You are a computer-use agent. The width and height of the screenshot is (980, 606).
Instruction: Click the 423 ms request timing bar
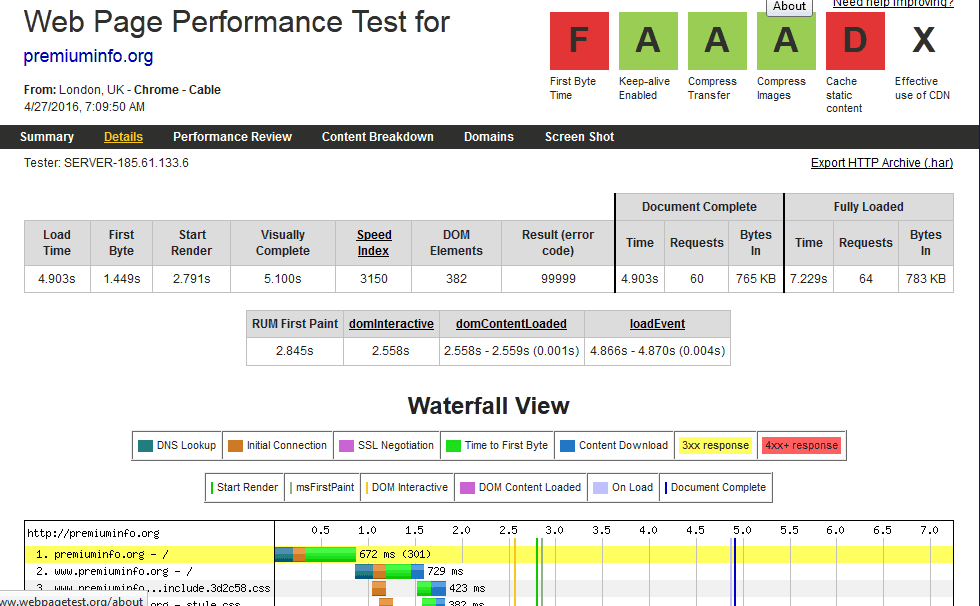(x=431, y=589)
